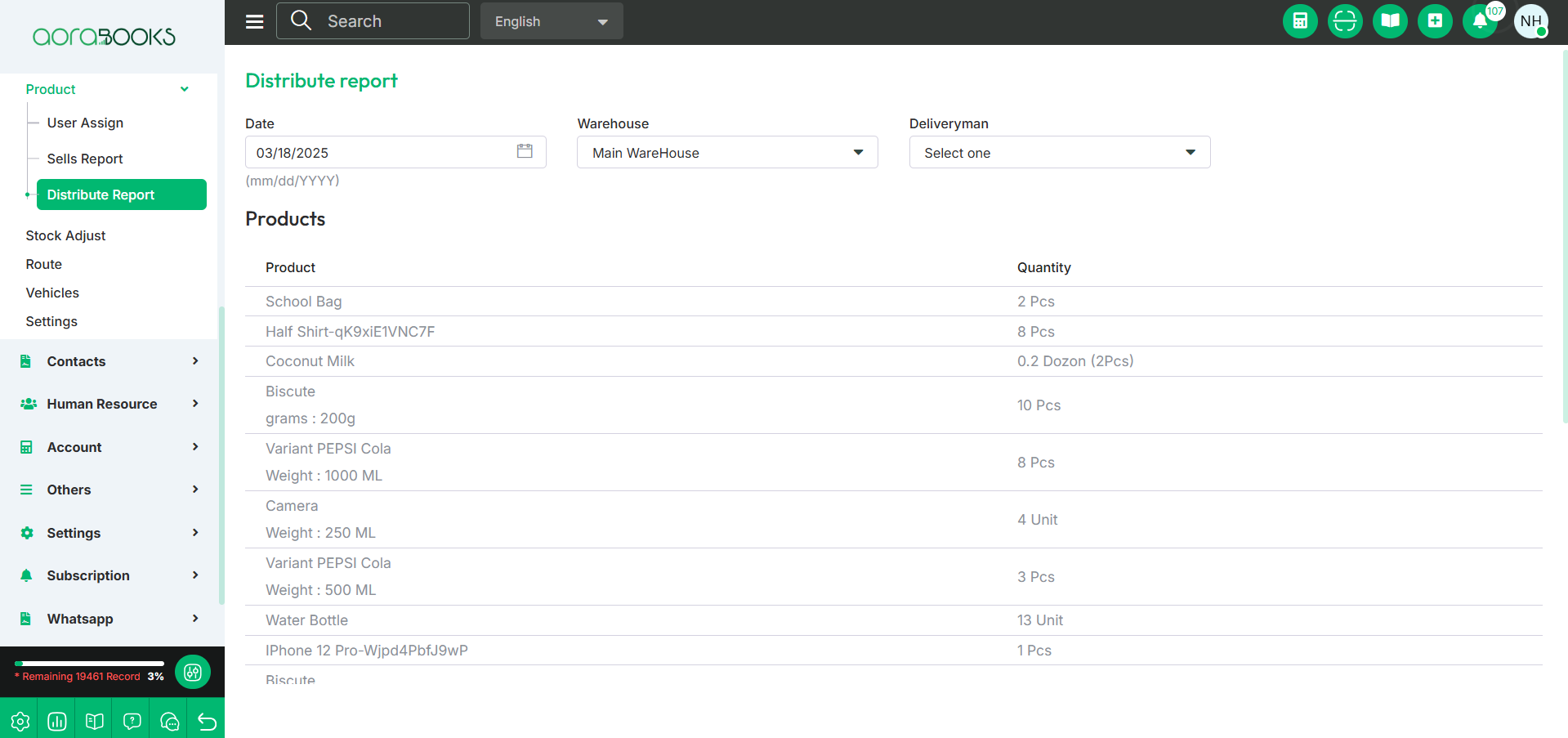This screenshot has width=1568, height=738.
Task: Open the barcode scanner icon
Action: (1345, 21)
